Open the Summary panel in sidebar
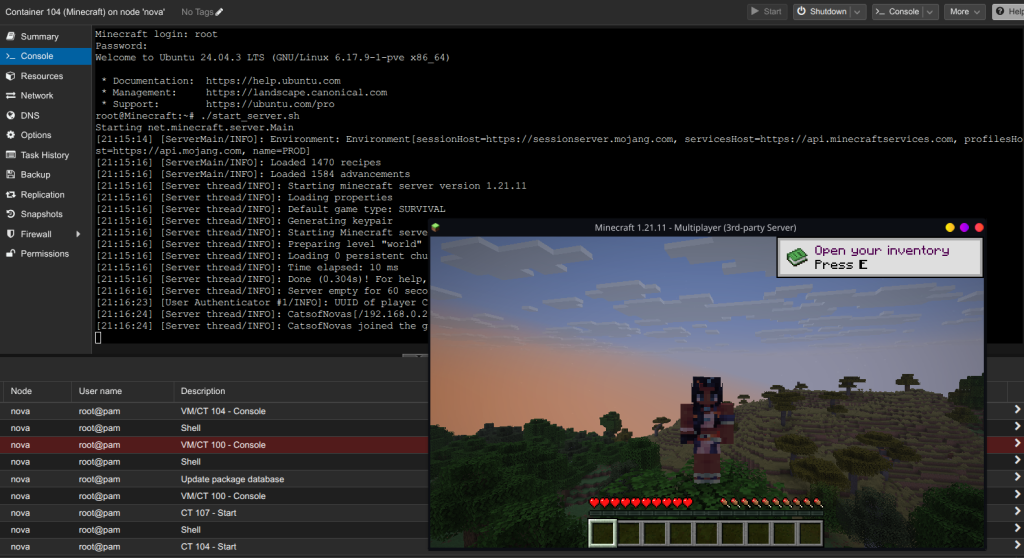This screenshot has width=1024, height=558. click(39, 37)
